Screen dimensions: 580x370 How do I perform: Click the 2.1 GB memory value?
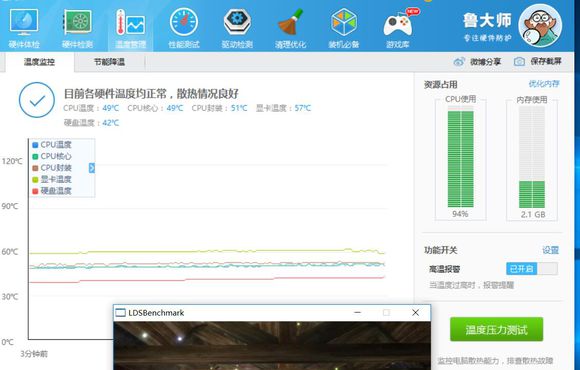(533, 214)
